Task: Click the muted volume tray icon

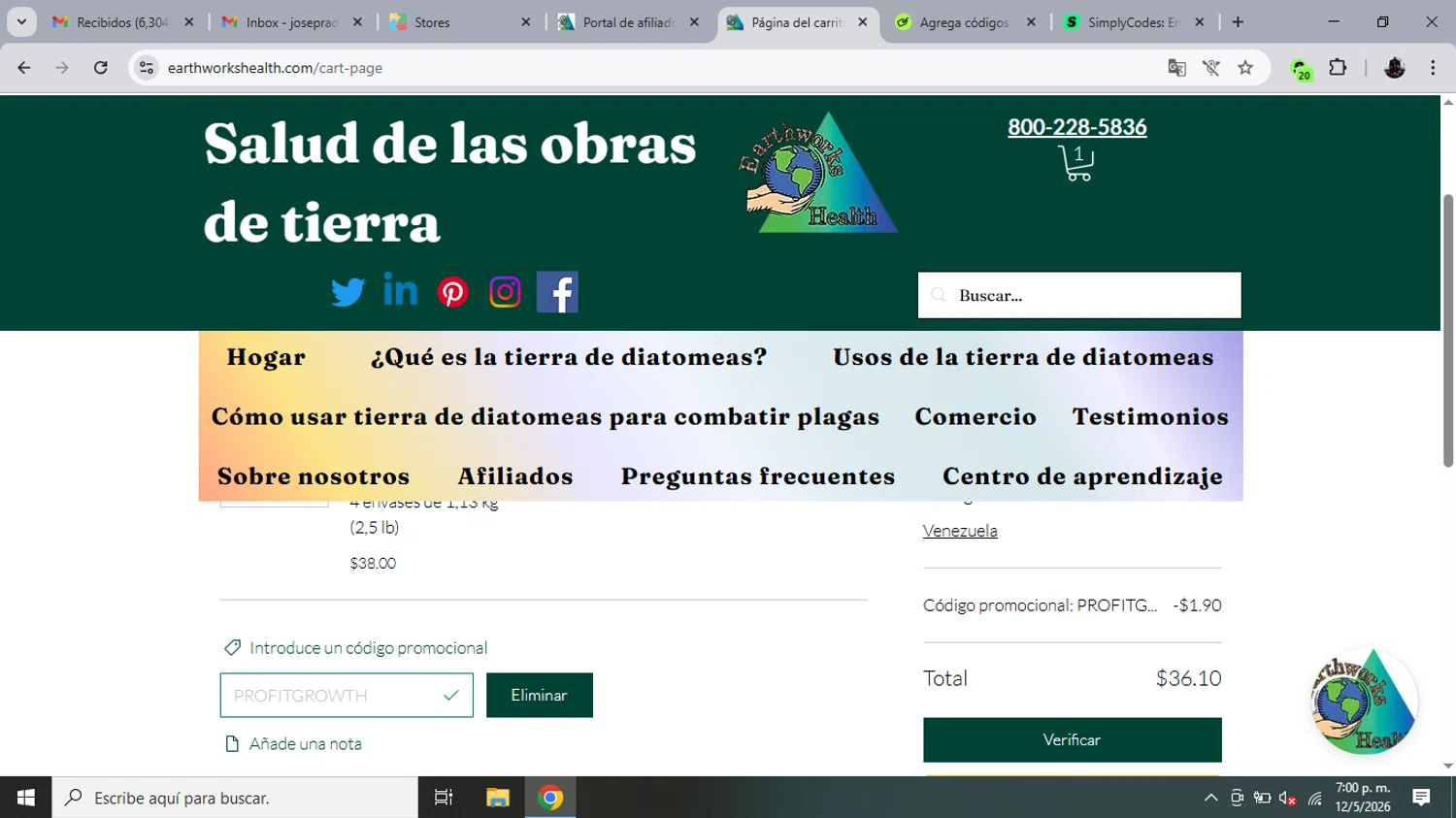Action: click(x=1288, y=798)
